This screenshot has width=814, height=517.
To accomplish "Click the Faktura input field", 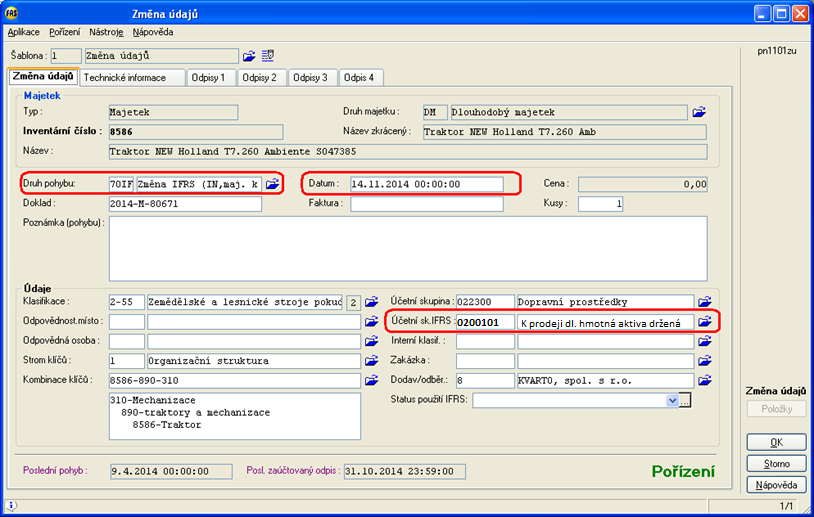I will 426,204.
